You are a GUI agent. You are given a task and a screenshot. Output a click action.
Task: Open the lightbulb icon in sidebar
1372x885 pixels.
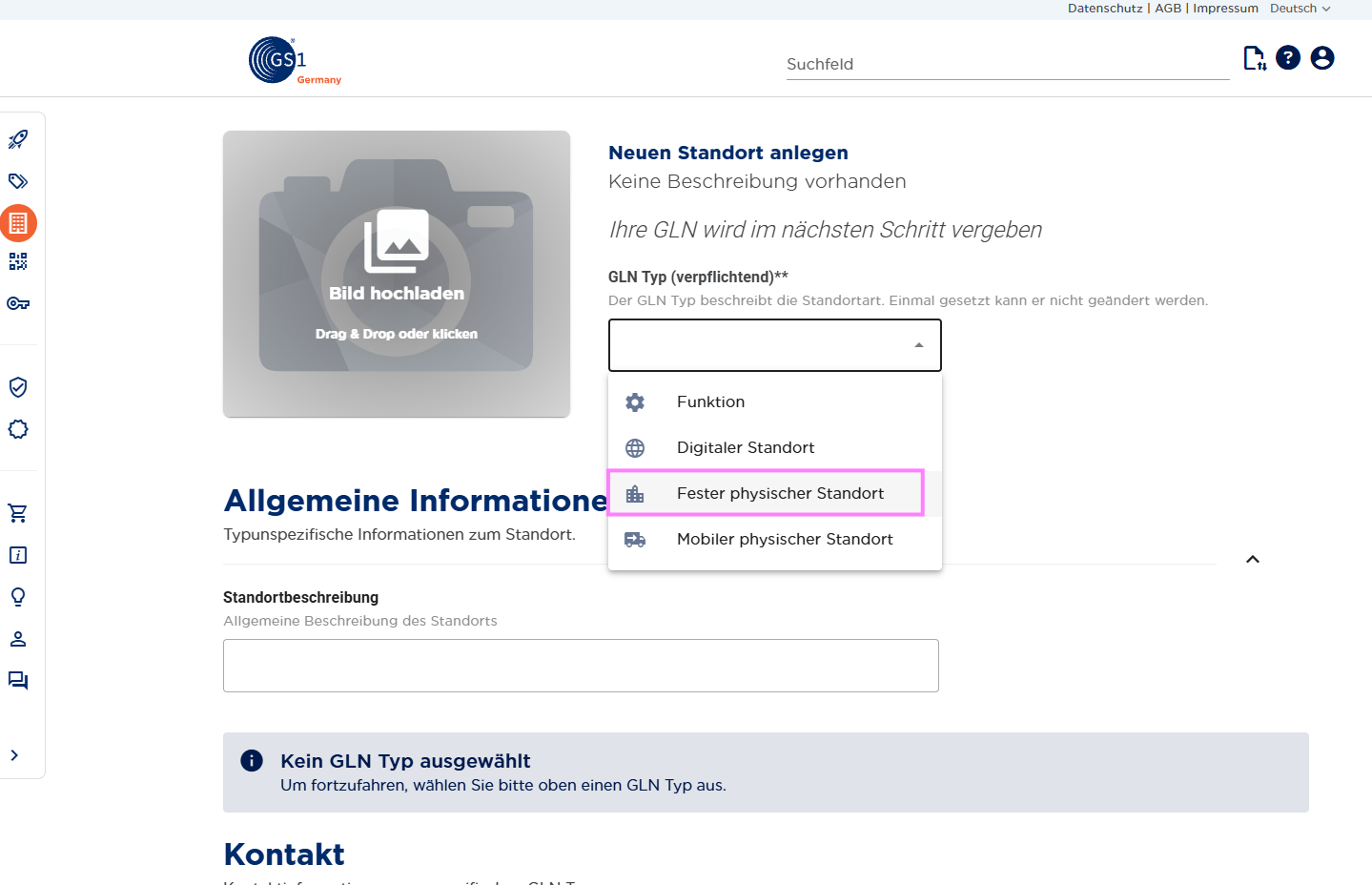point(18,597)
